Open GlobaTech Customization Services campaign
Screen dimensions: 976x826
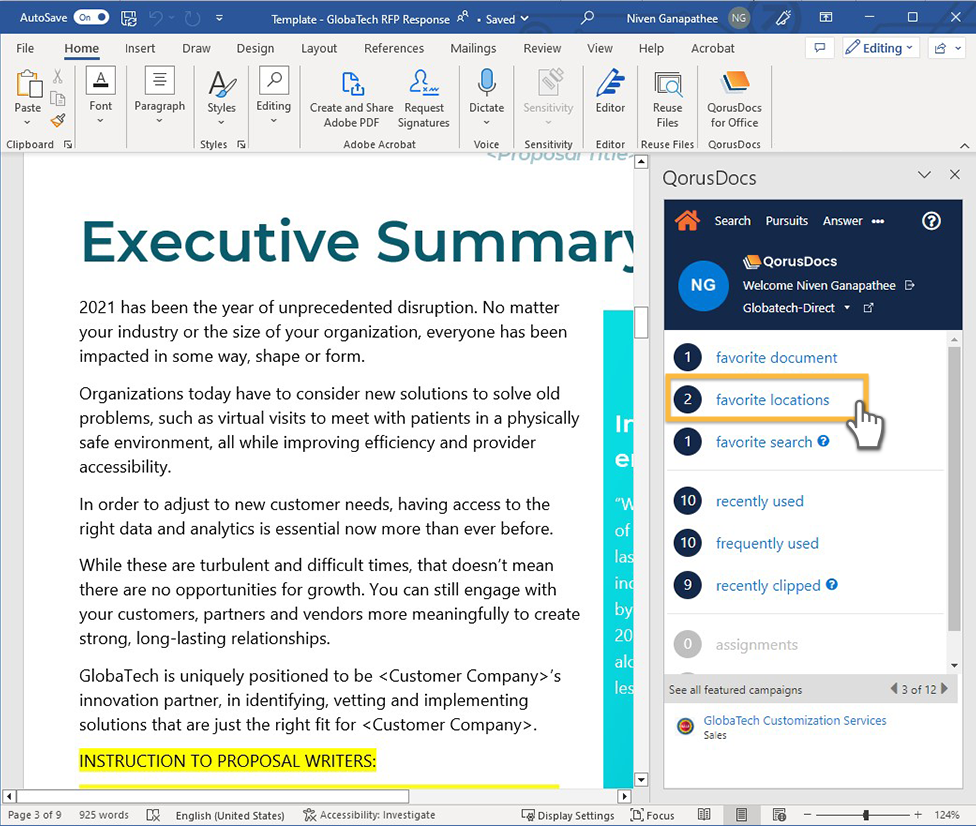(x=794, y=720)
